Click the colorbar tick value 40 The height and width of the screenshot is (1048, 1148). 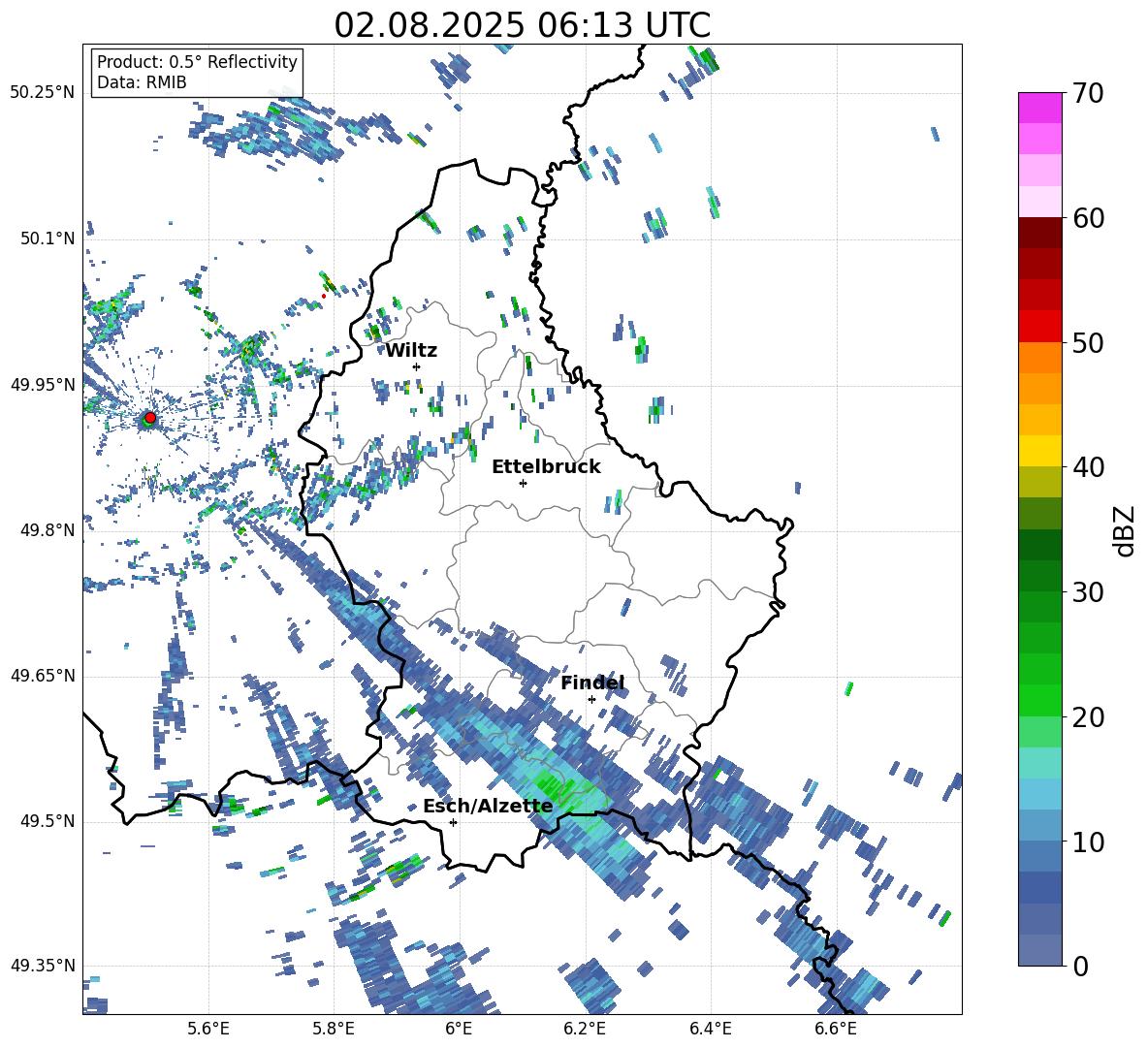click(1088, 467)
